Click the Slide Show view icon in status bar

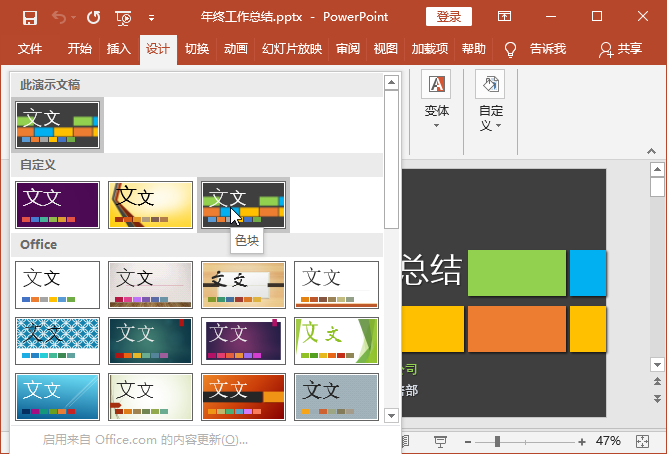pyautogui.click(x=440, y=441)
